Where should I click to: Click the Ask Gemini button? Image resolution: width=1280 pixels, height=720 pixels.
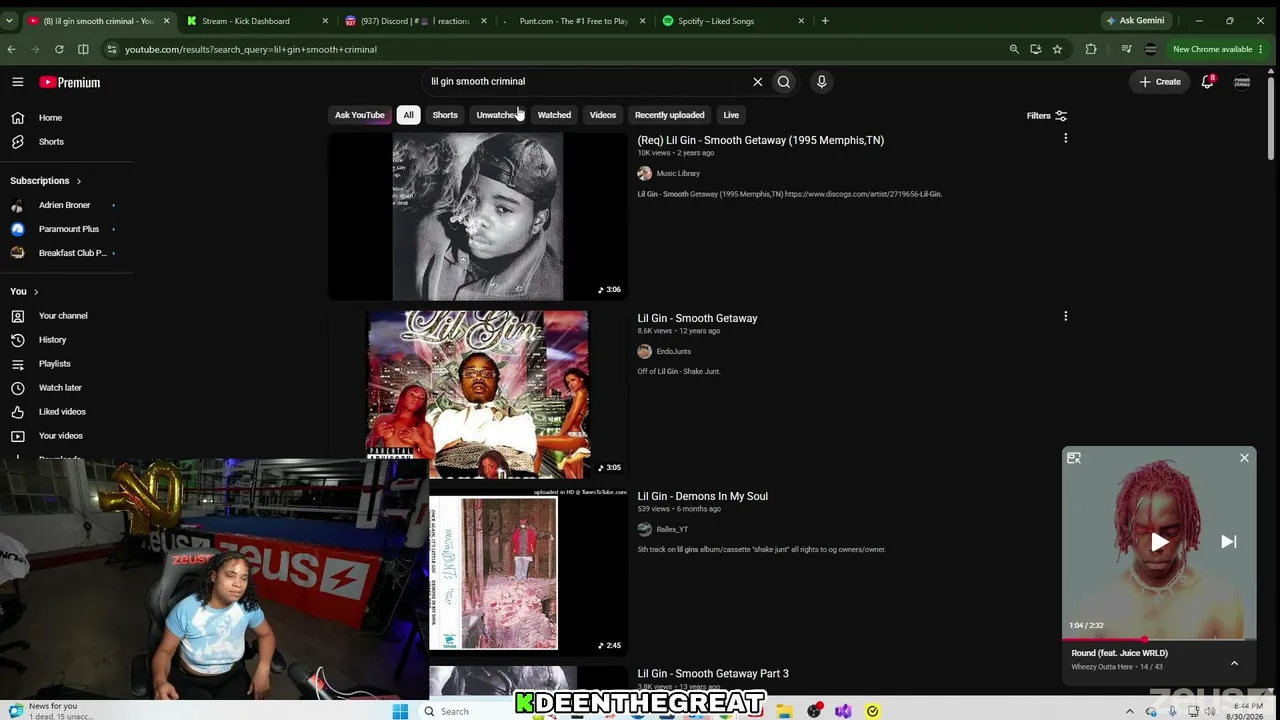pos(1135,21)
